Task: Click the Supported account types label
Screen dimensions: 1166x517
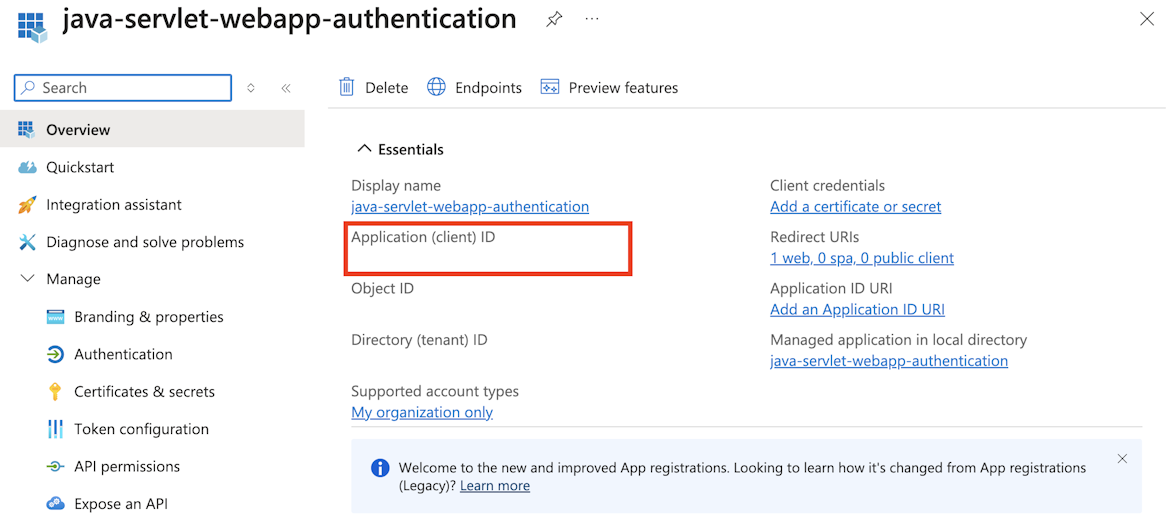Action: click(435, 391)
